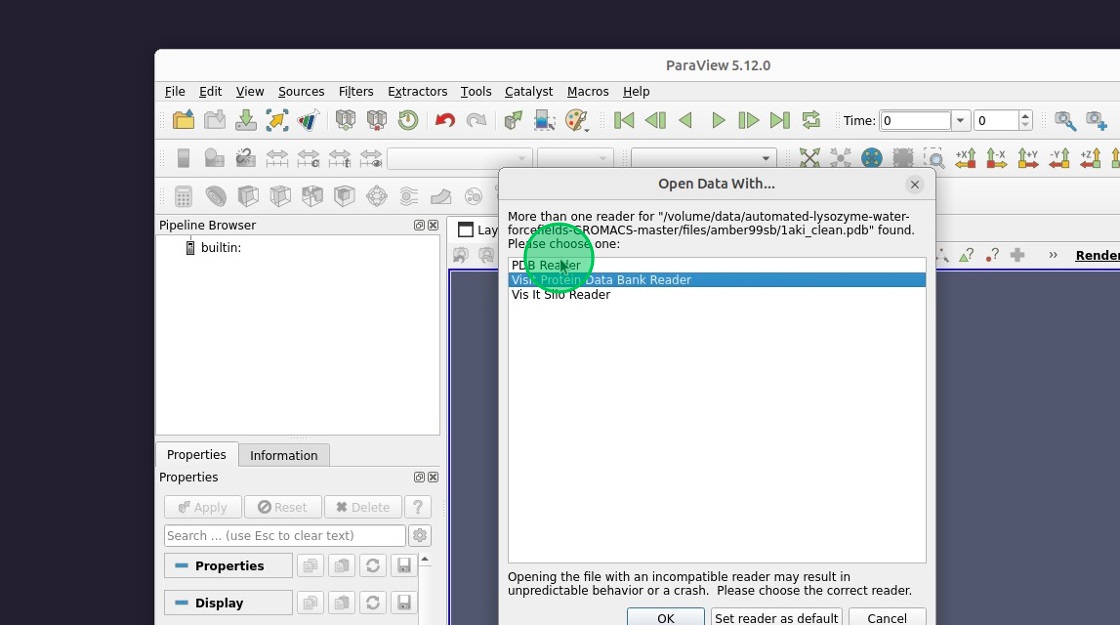Step to the previous animation frame
Screen dimensions: 1120x625
point(655,120)
